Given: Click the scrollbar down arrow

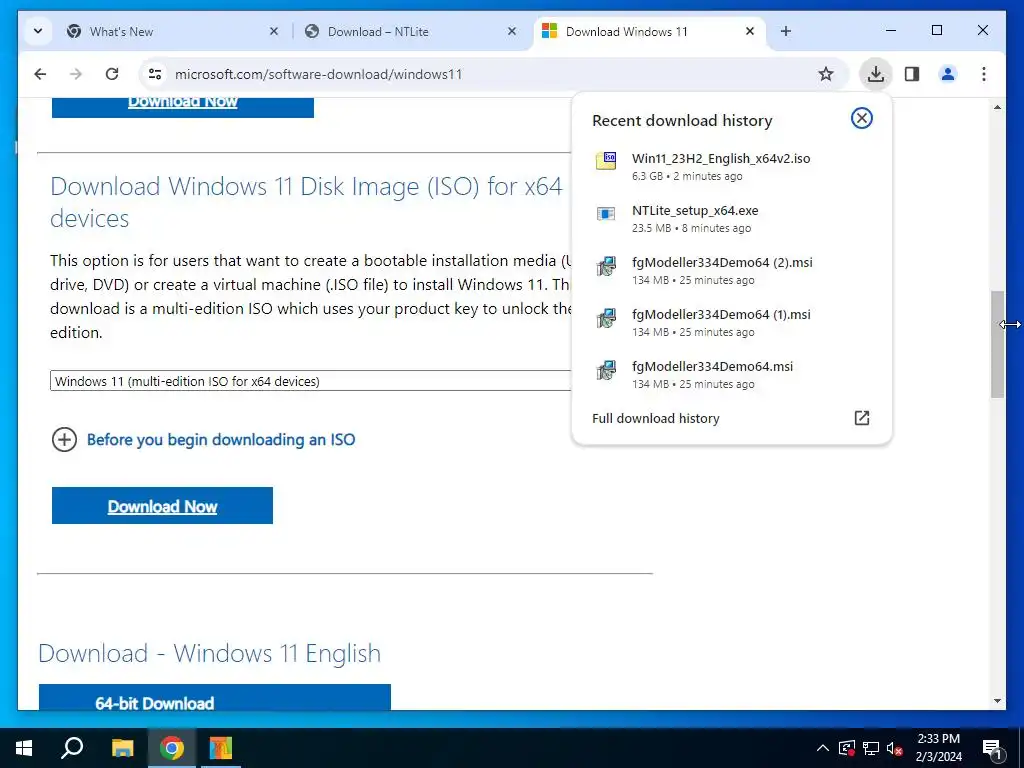Looking at the screenshot, I should [x=997, y=701].
